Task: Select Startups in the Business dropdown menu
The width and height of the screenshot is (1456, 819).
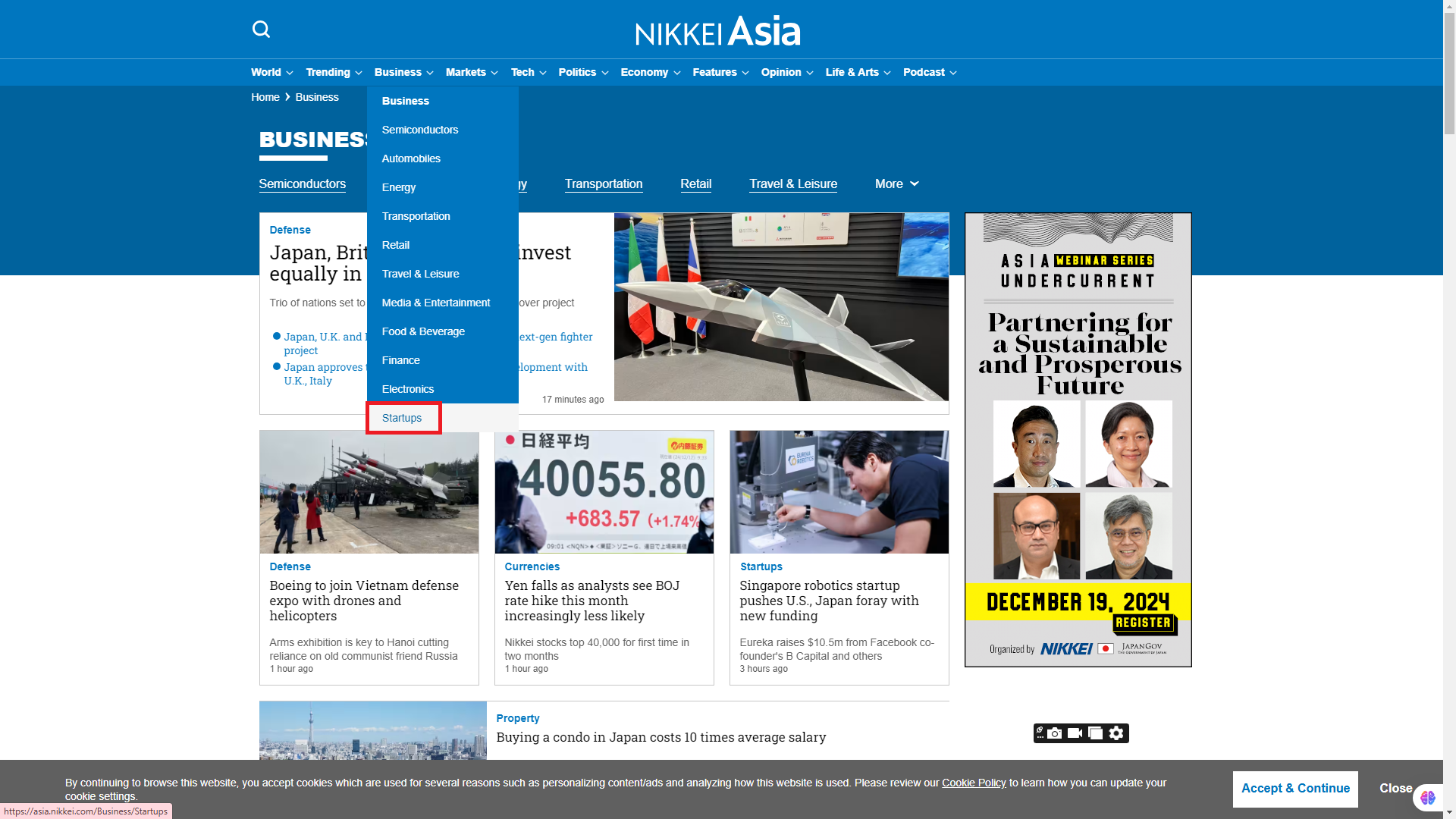Action: click(x=402, y=419)
